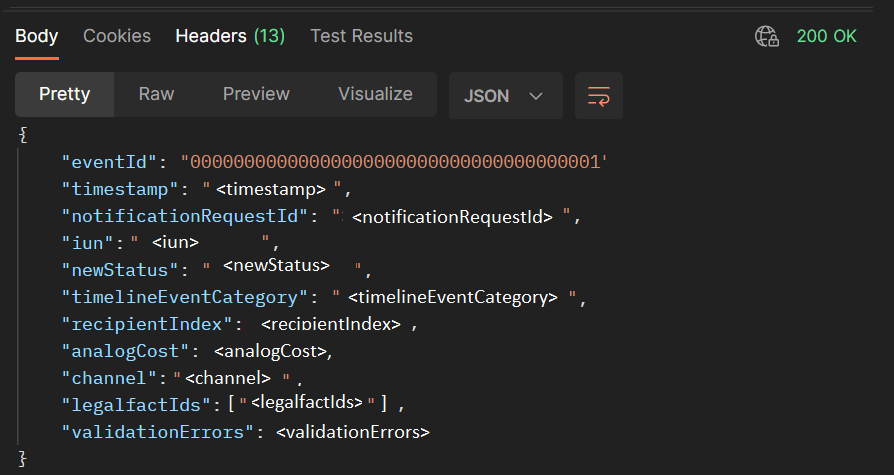Select the Preview response view
The image size is (894, 475).
(x=256, y=95)
